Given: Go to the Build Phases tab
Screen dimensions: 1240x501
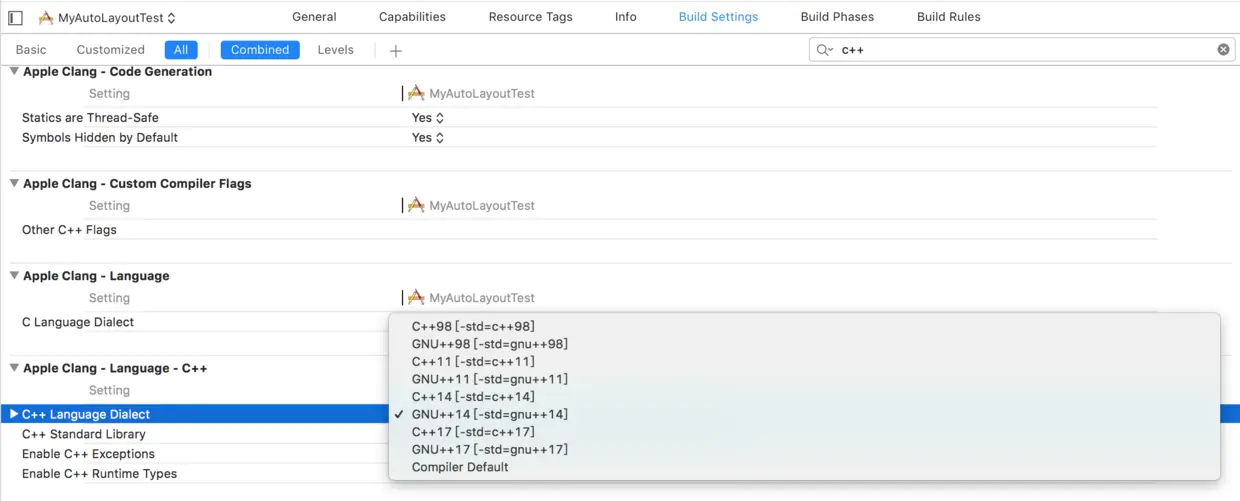Looking at the screenshot, I should [x=837, y=17].
